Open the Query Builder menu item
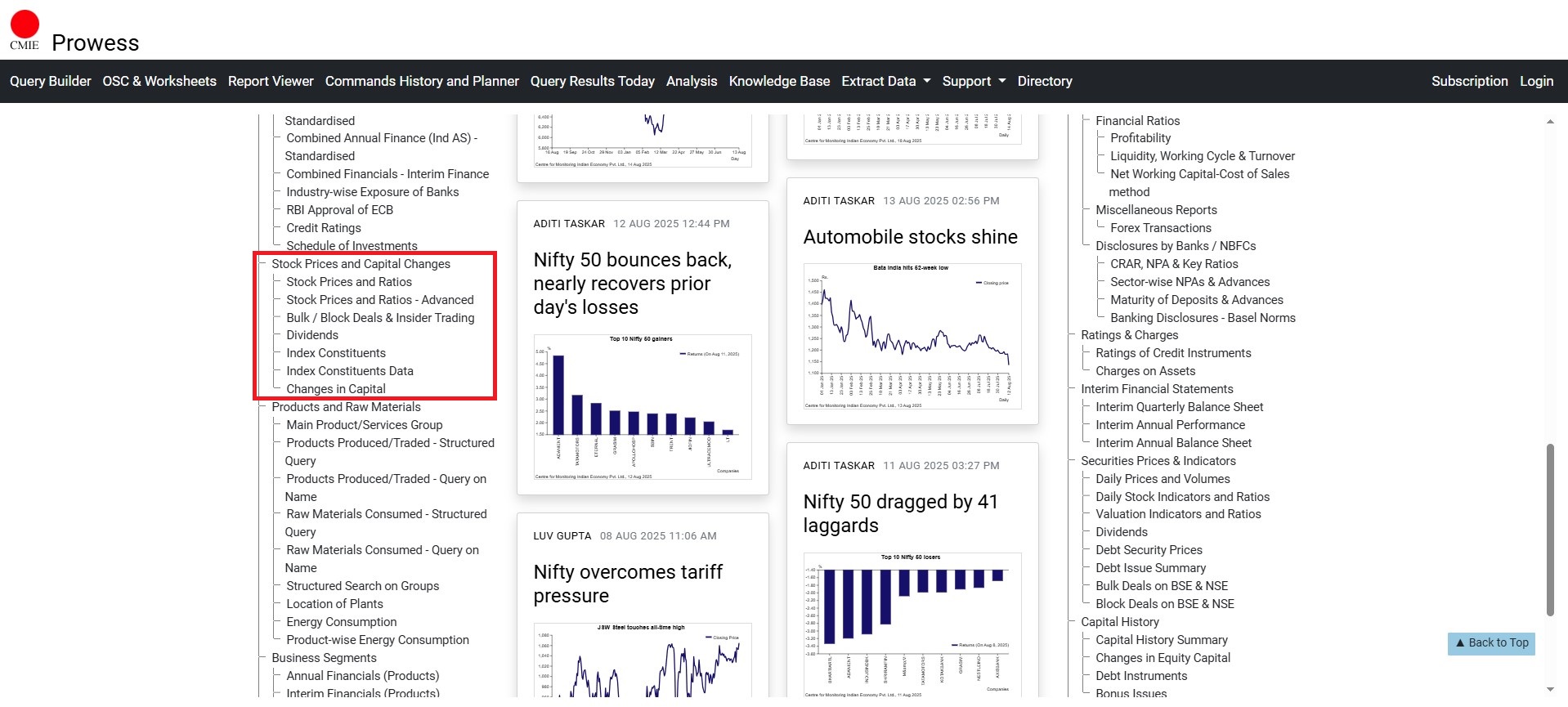The height and width of the screenshot is (707, 1568). tap(50, 81)
